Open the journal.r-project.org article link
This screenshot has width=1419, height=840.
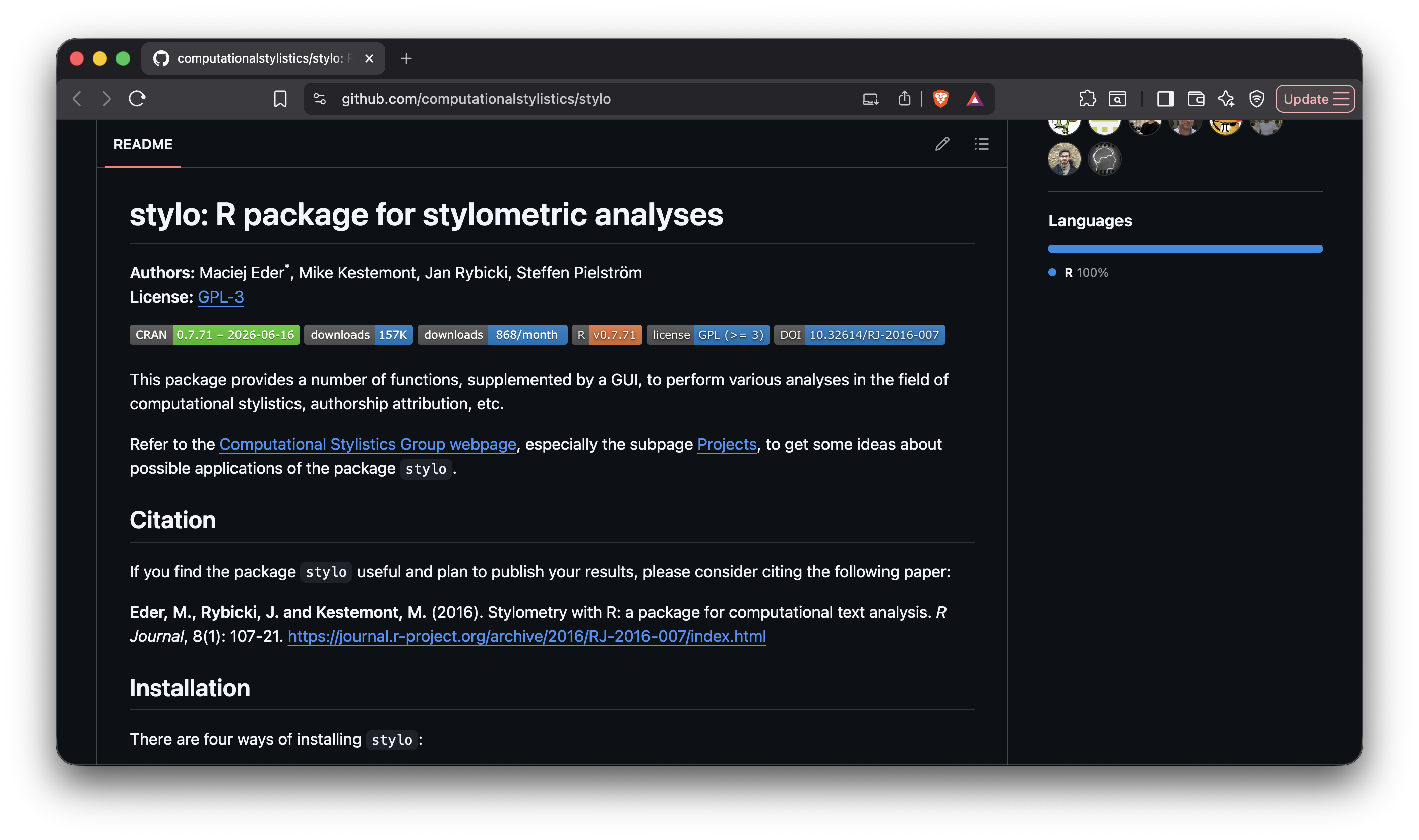point(526,636)
